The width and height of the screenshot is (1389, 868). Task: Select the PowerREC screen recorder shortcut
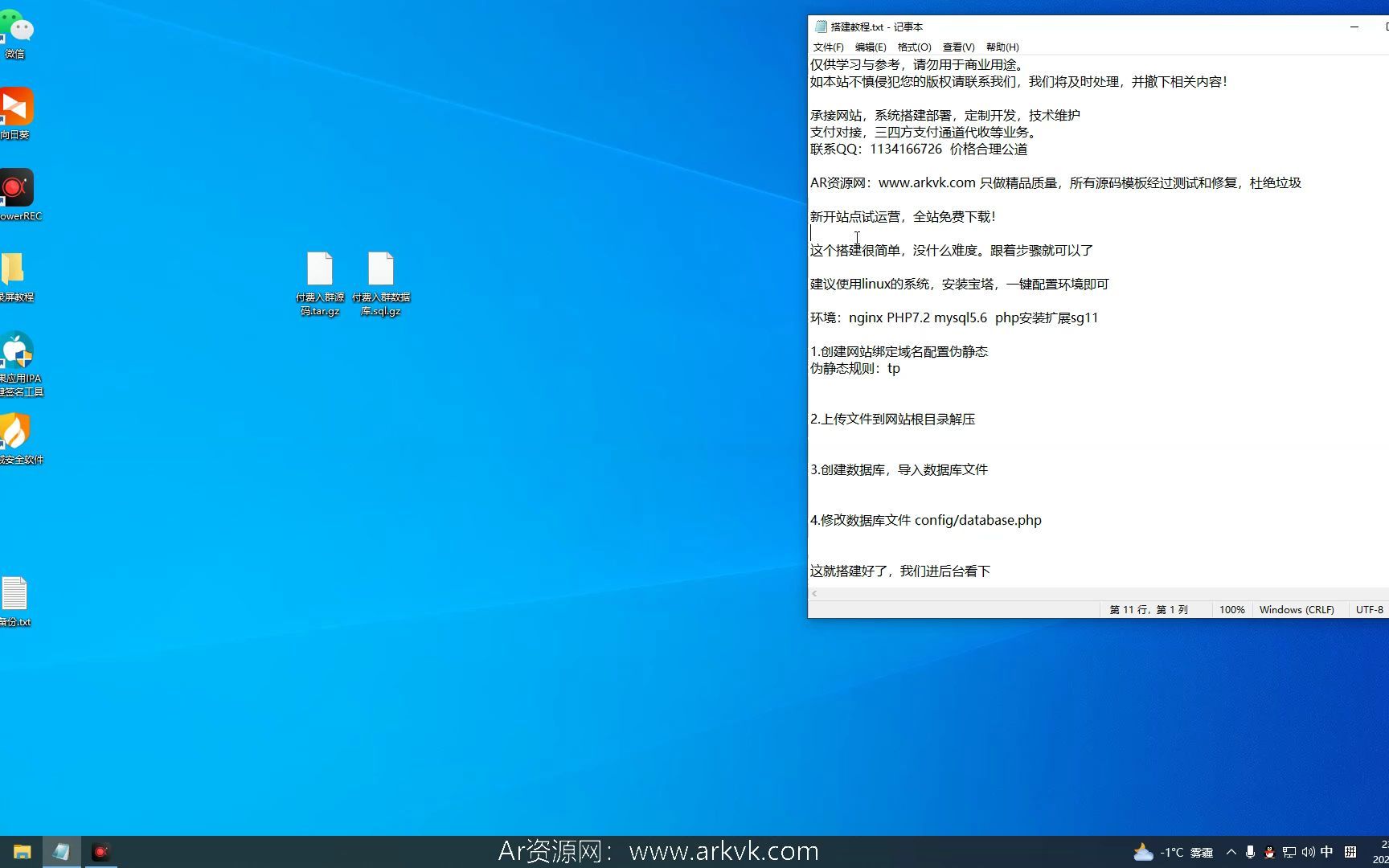coord(18,195)
